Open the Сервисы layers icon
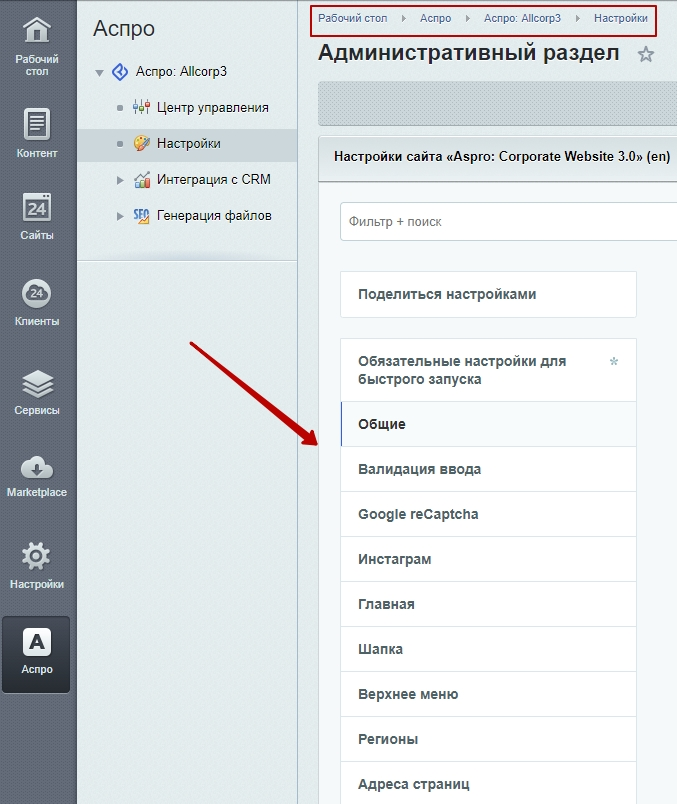The width and height of the screenshot is (677, 804). click(37, 384)
